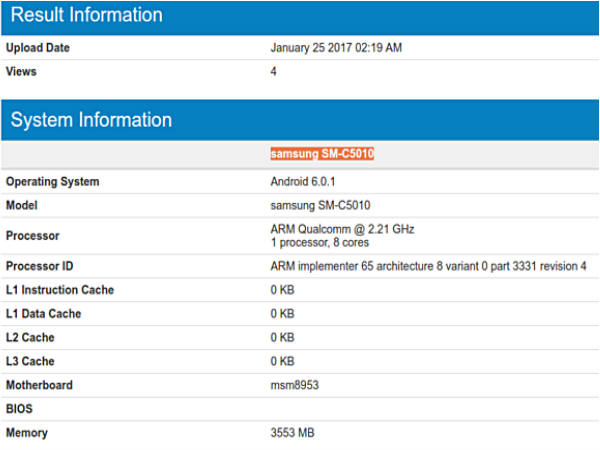600x450 pixels.
Task: Select the Processor label
Action: point(33,236)
